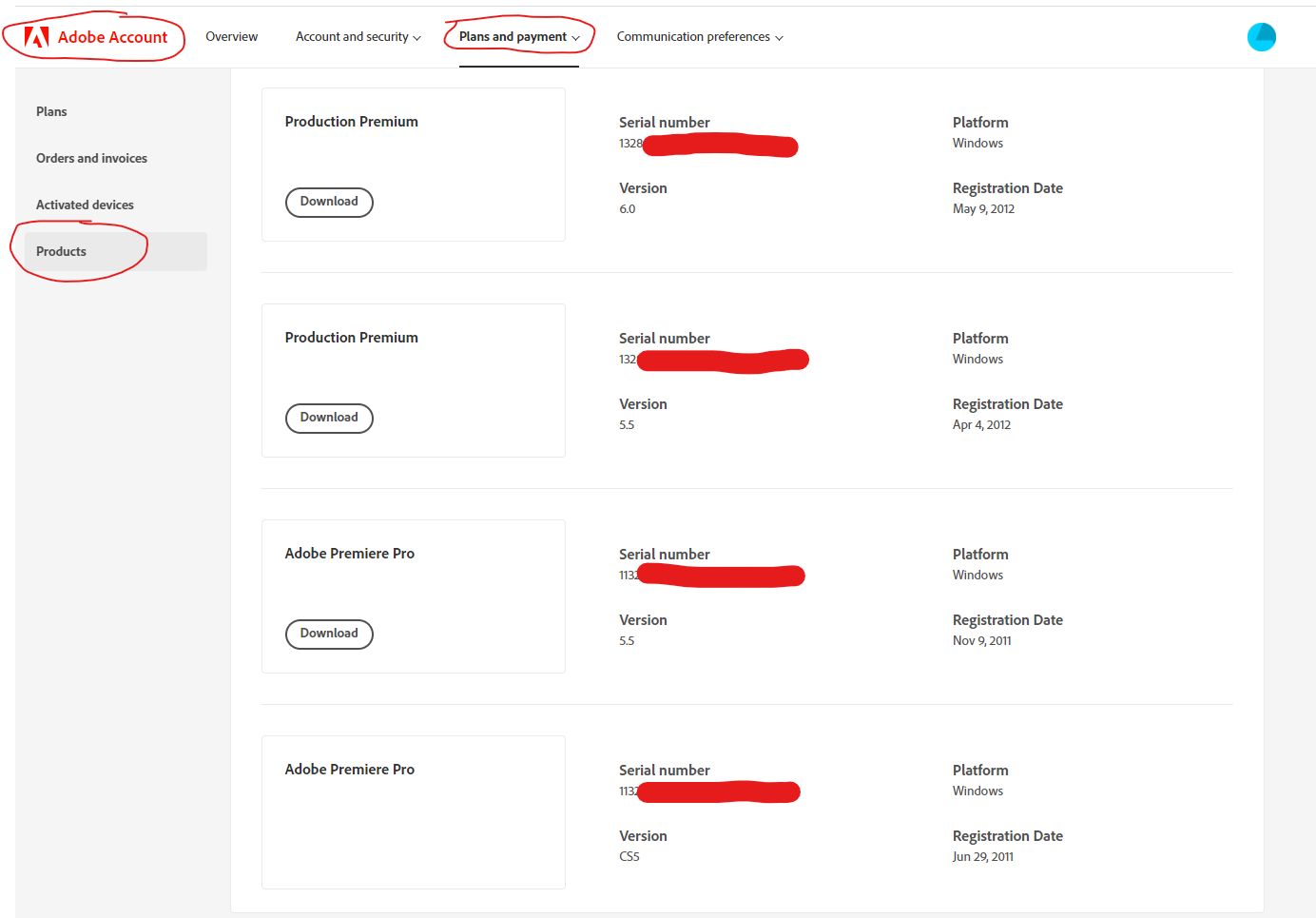Viewport: 1316px width, 918px height.
Task: Click Windows platform value for CS5 product
Action: point(977,791)
